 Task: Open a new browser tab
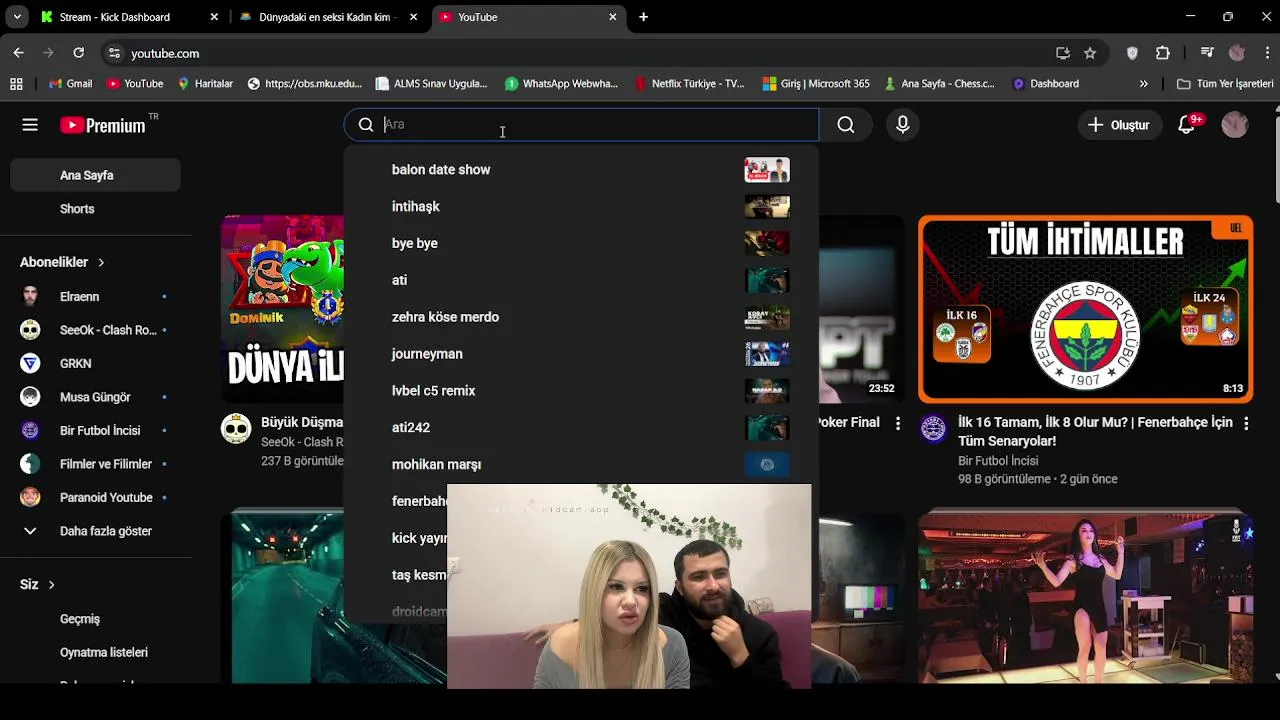tap(643, 17)
